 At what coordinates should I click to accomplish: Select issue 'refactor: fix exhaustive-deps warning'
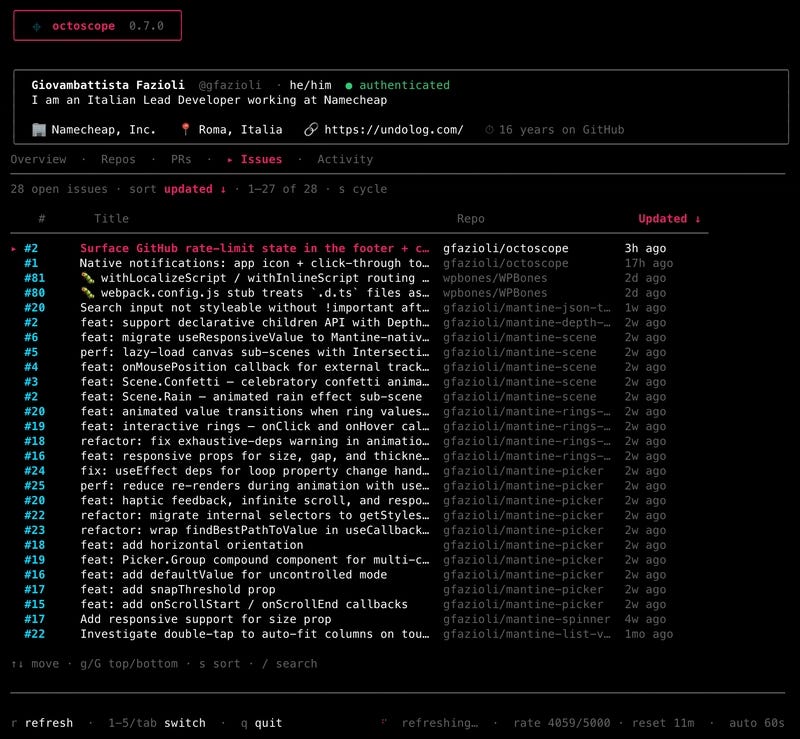(x=359, y=441)
